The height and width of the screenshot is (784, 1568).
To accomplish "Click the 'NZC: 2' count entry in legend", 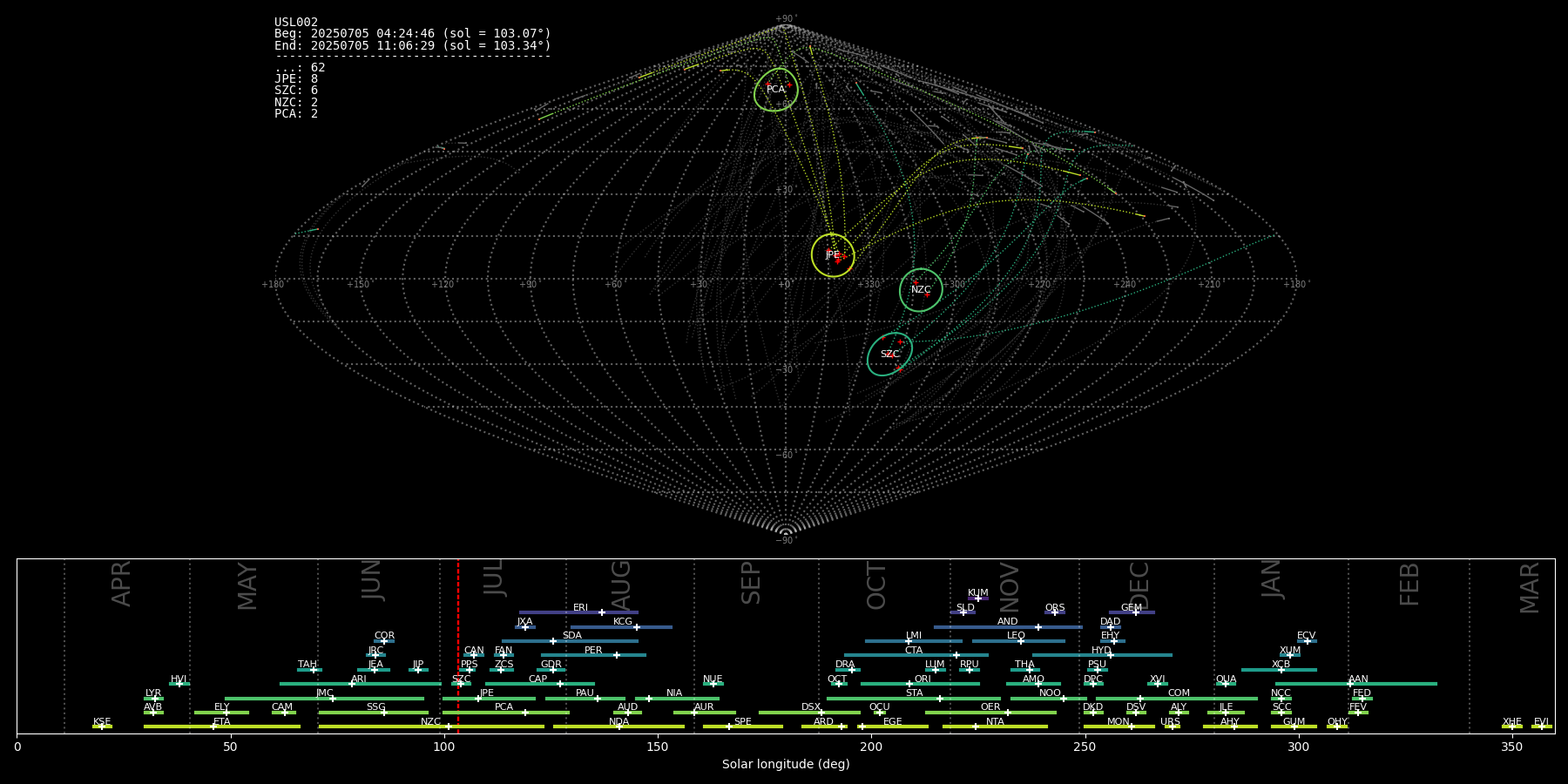I will coord(296,102).
